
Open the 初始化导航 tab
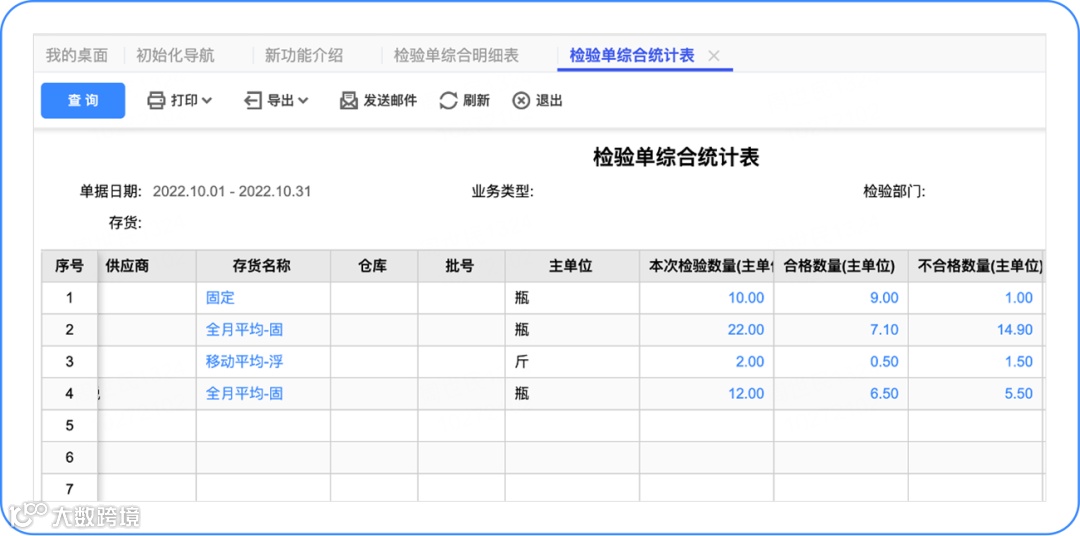click(x=175, y=56)
